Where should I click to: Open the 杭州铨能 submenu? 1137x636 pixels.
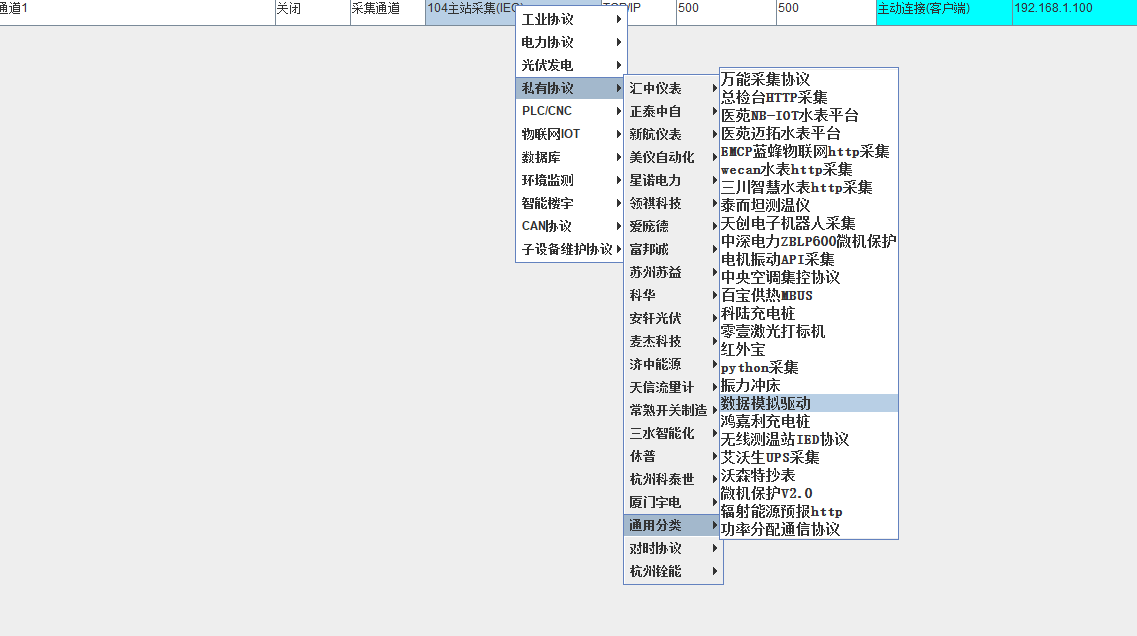(x=673, y=571)
